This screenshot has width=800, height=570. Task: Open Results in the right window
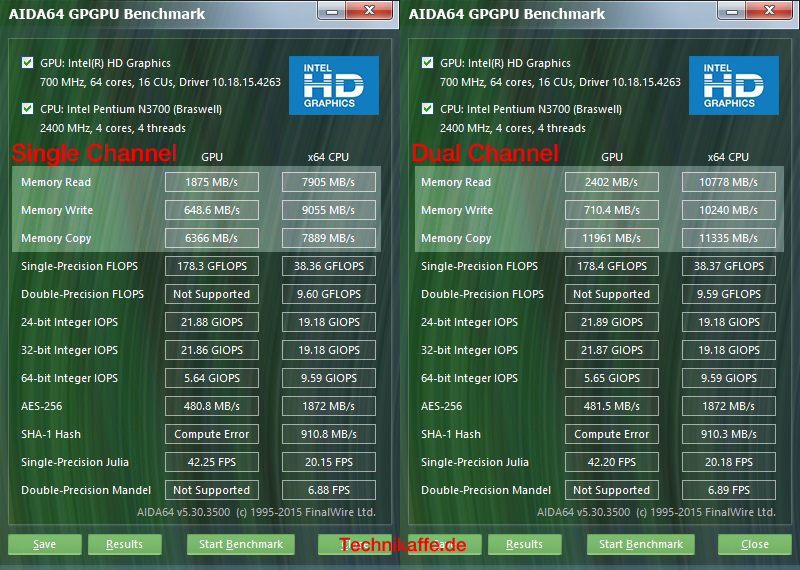(524, 544)
